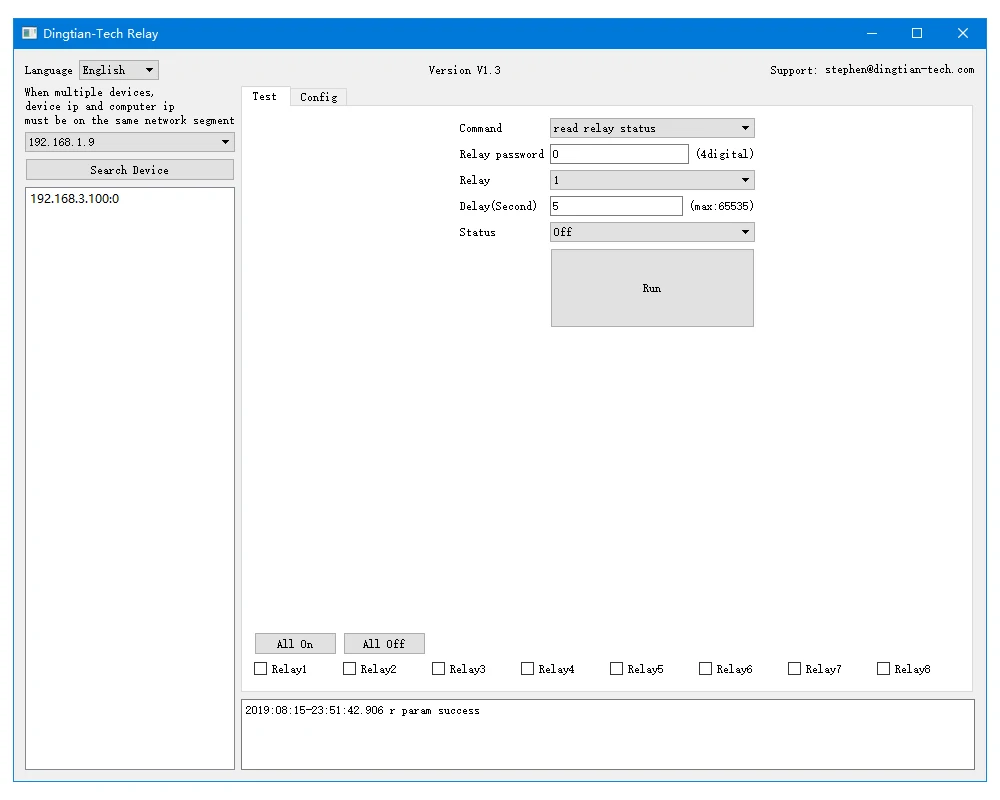Click the large Run button
Image resolution: width=1000 pixels, height=800 pixels.
coord(652,288)
